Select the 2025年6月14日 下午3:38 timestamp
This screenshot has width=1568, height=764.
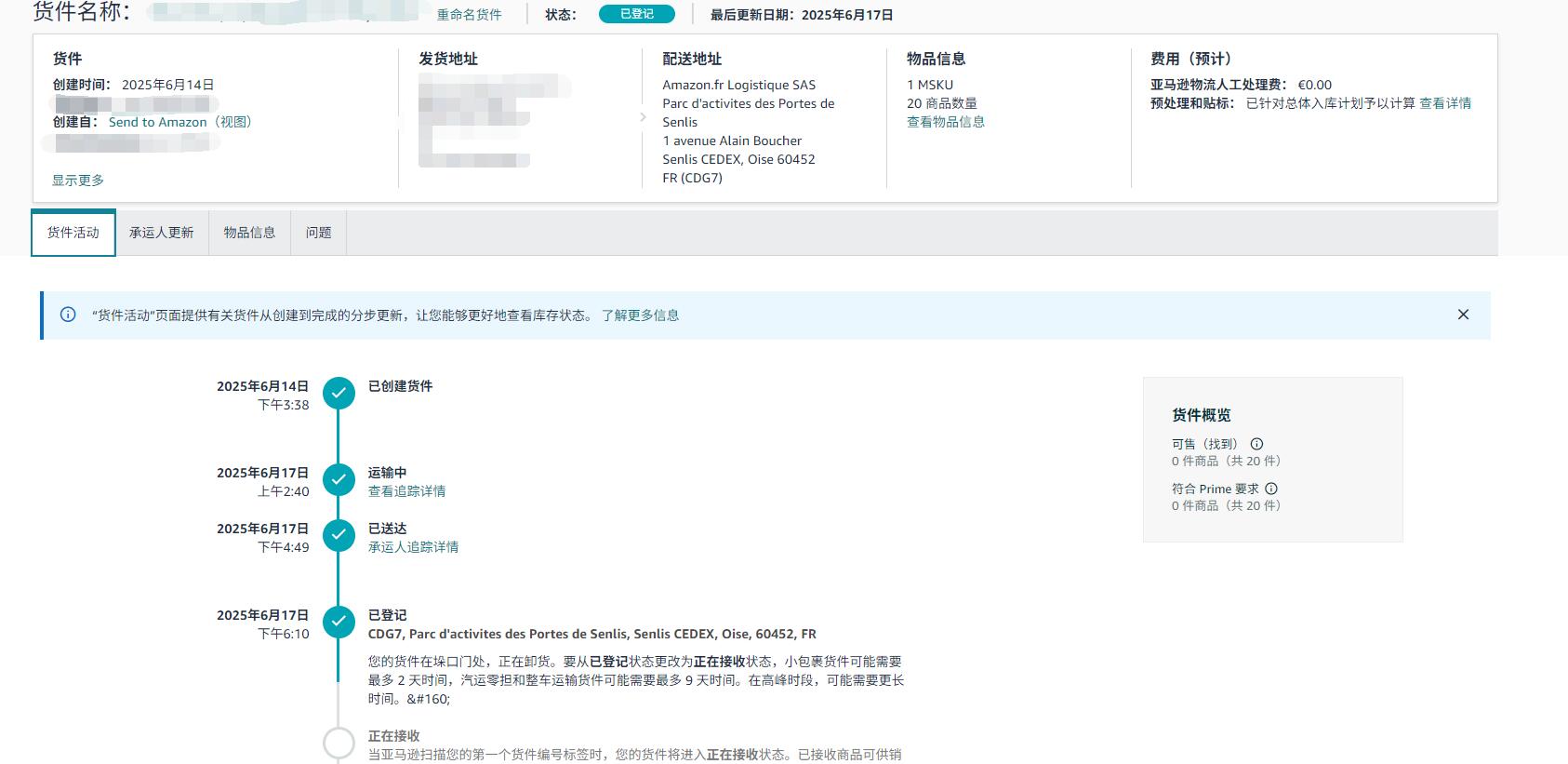pos(262,395)
